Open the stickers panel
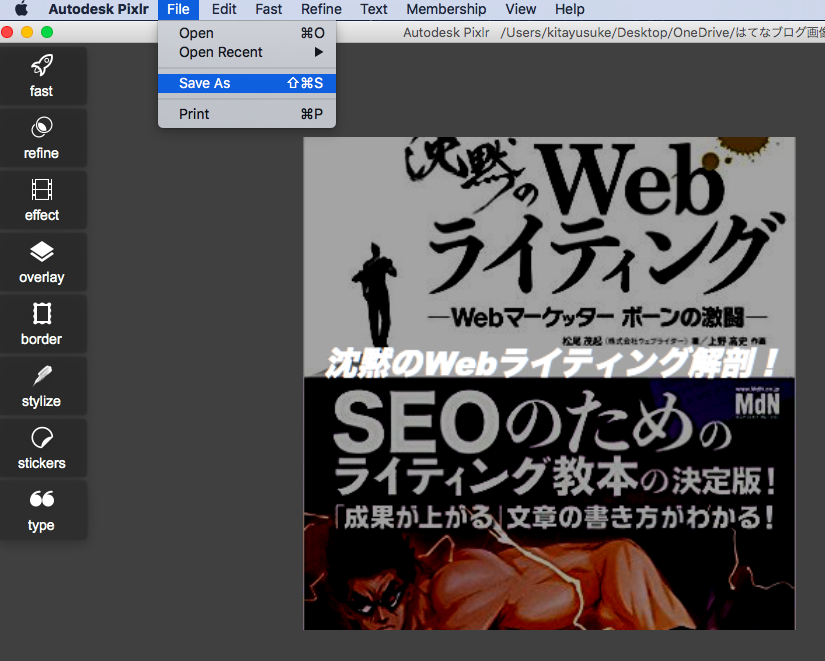Viewport: 825px width, 661px height. click(x=42, y=448)
